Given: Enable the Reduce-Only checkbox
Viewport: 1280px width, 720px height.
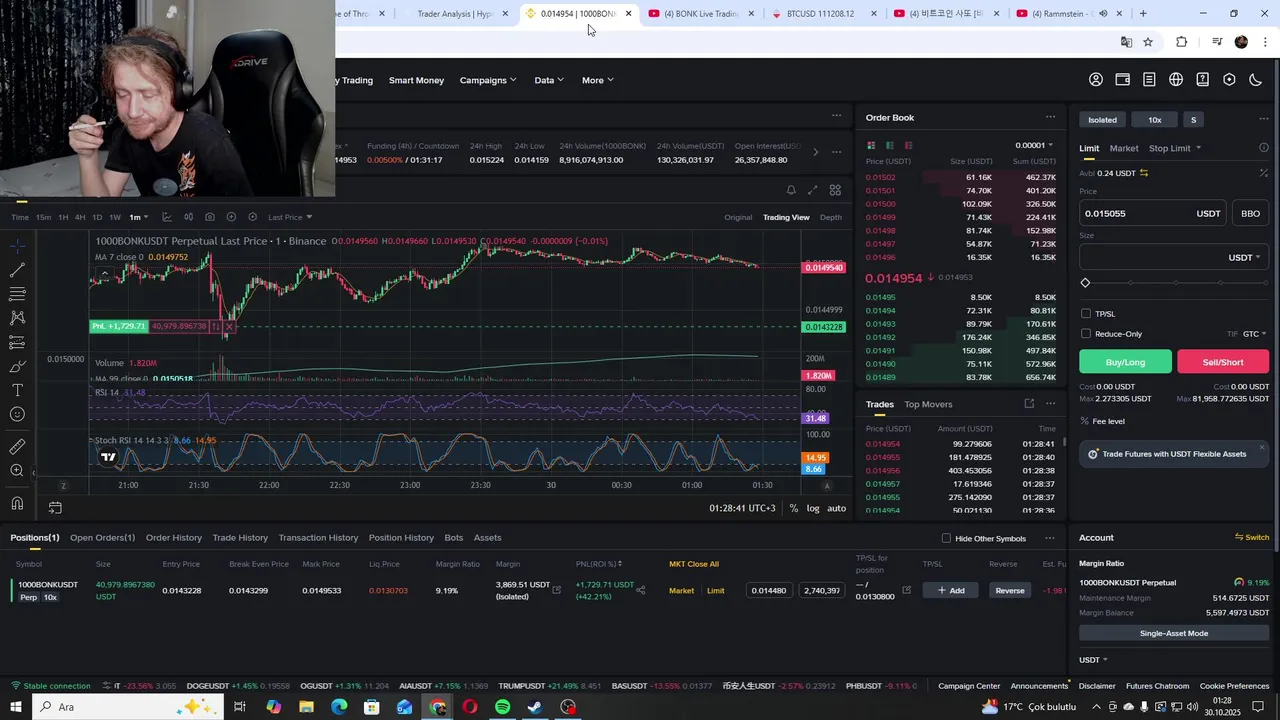Looking at the screenshot, I should coord(1086,334).
